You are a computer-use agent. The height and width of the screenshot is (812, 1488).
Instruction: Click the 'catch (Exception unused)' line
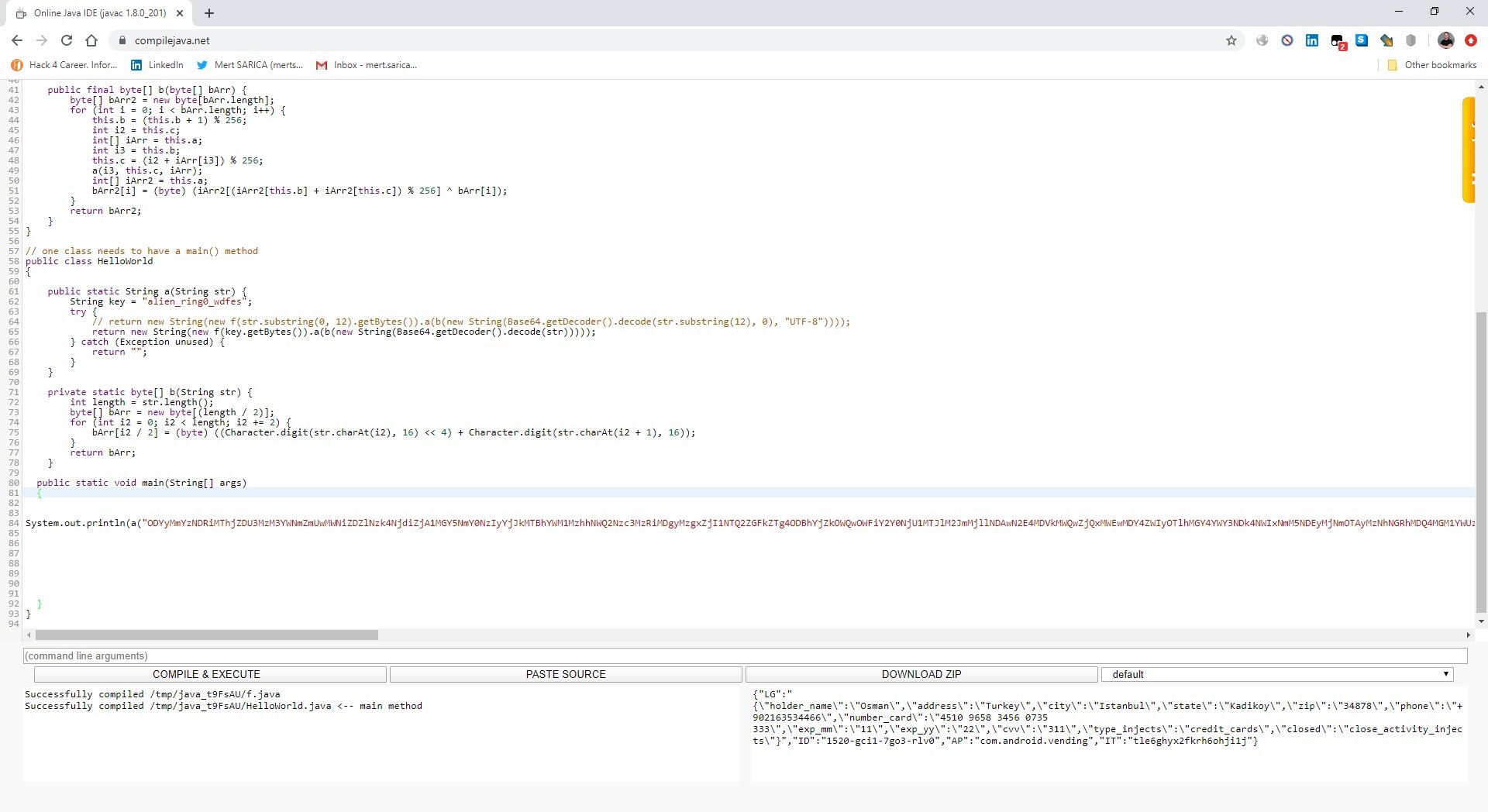pos(147,342)
